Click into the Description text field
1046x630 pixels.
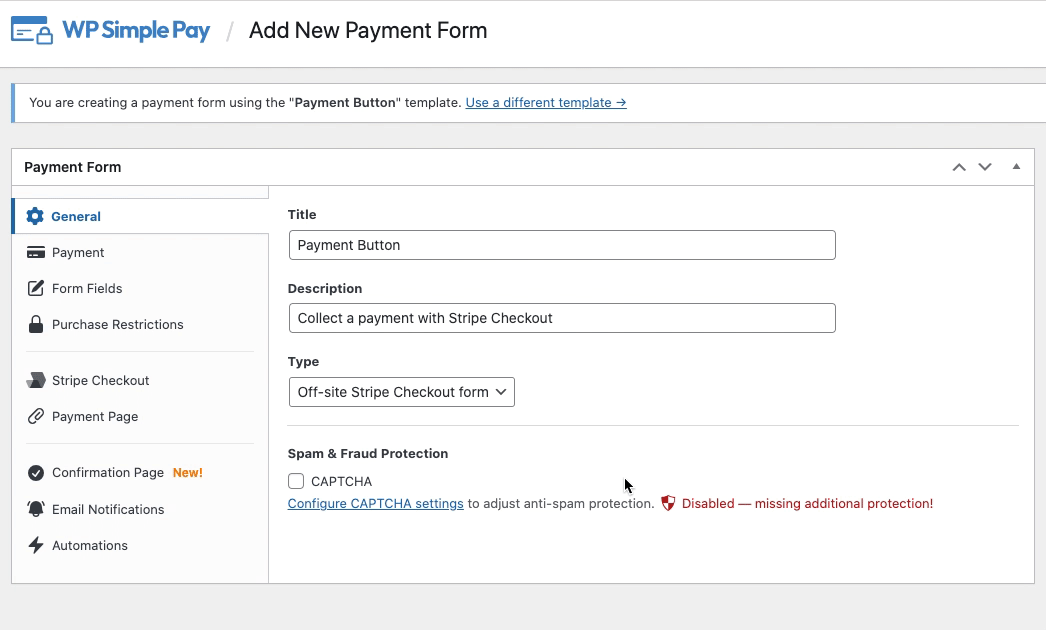click(x=561, y=318)
